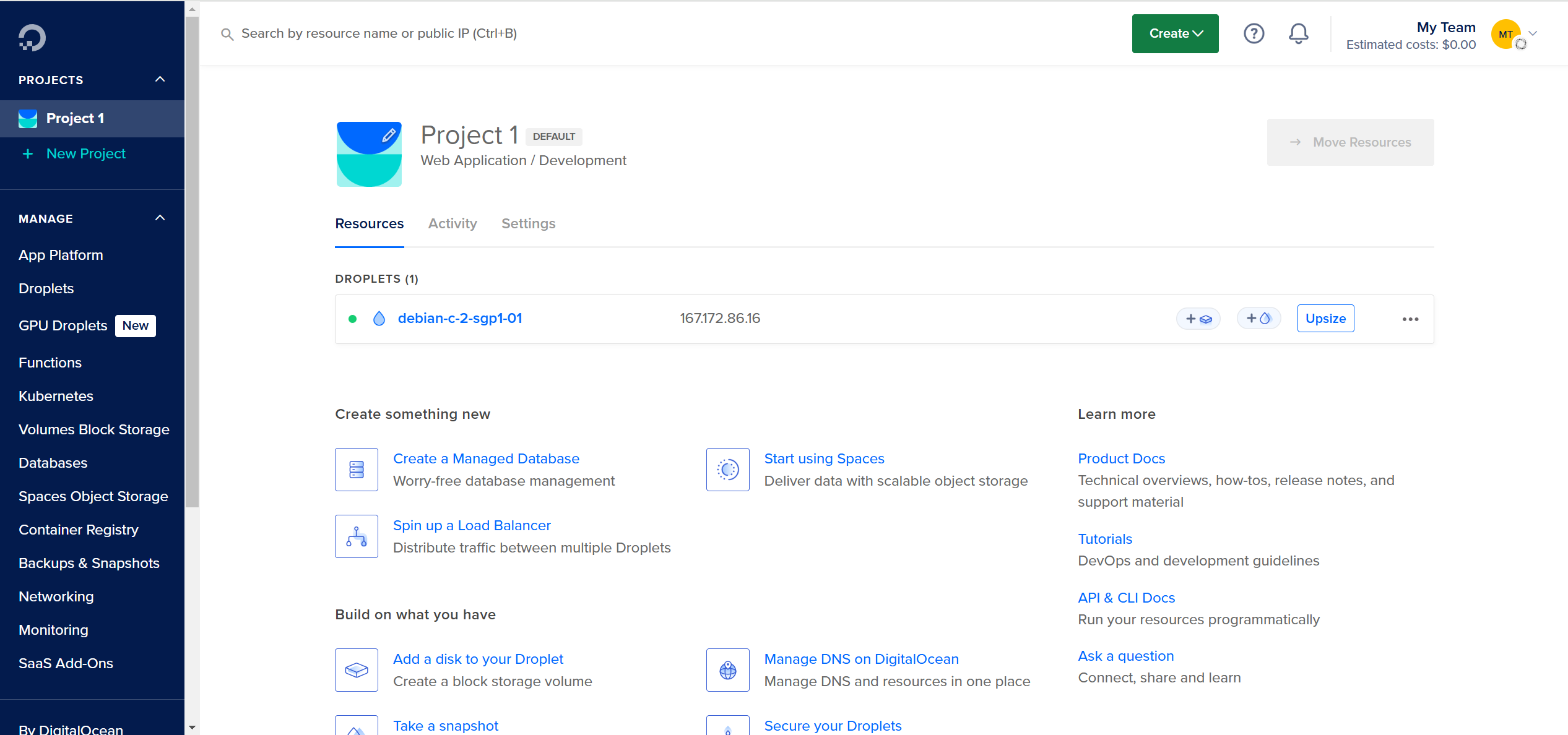Click the Spaces icon
Image resolution: width=1568 pixels, height=735 pixels.
coord(728,470)
